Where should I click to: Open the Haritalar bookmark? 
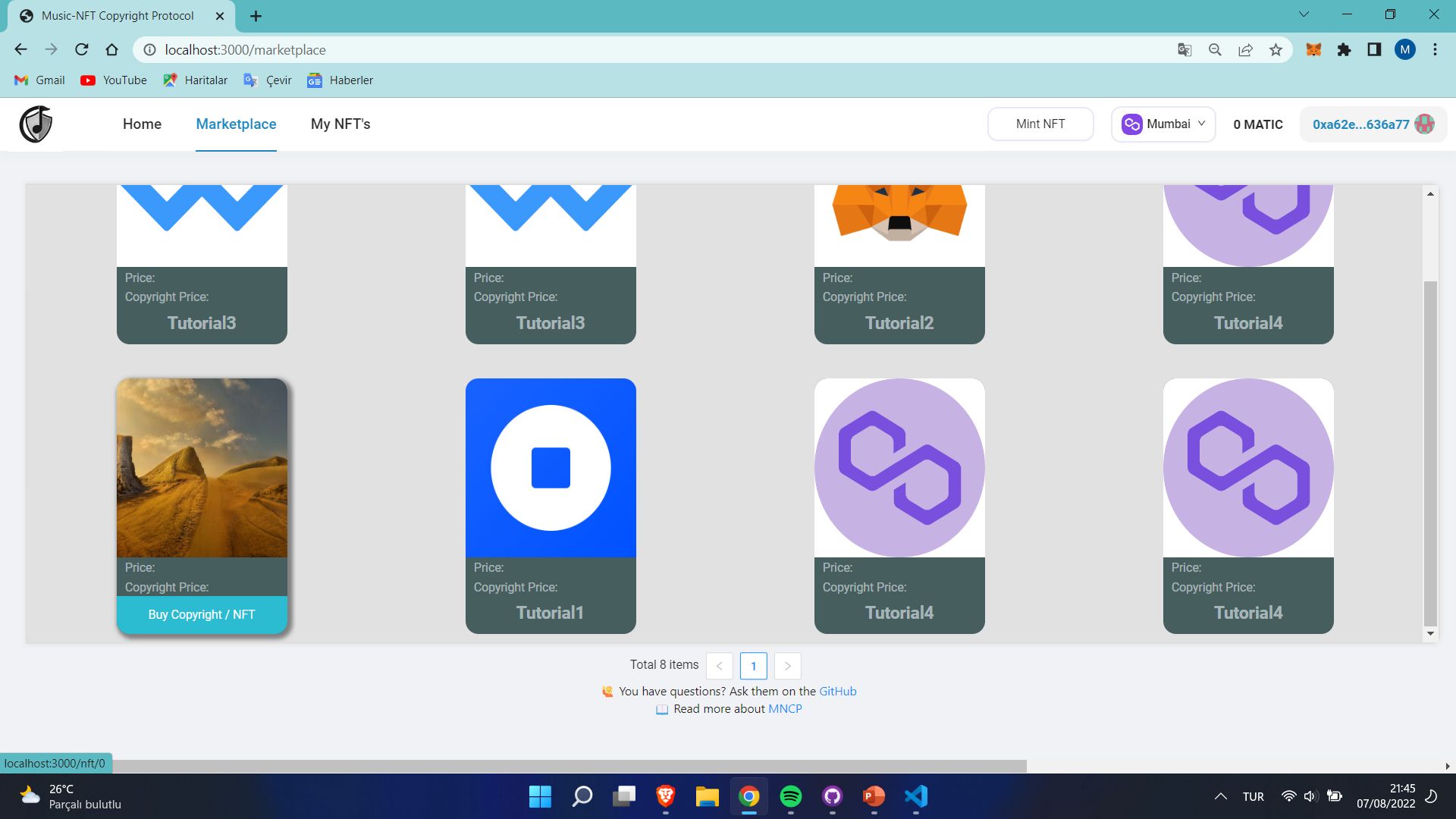tap(195, 80)
